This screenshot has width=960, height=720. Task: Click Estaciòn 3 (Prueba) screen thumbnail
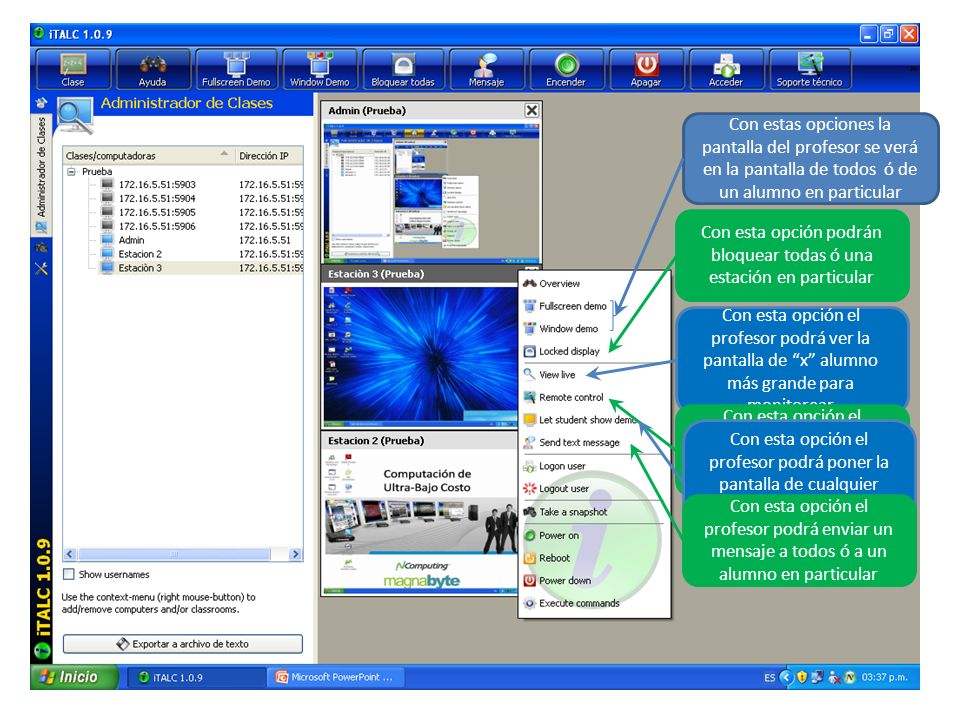(x=420, y=356)
